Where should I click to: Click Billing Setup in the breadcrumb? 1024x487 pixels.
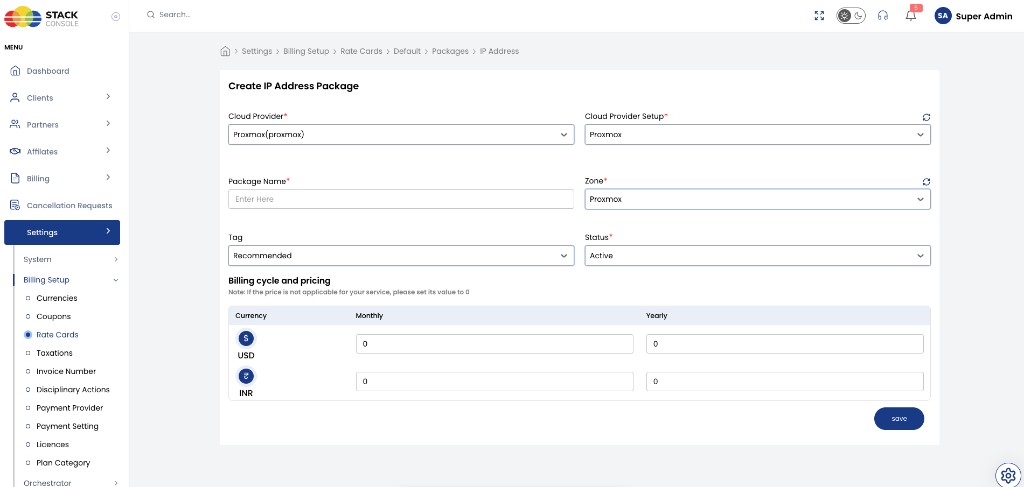click(x=306, y=51)
